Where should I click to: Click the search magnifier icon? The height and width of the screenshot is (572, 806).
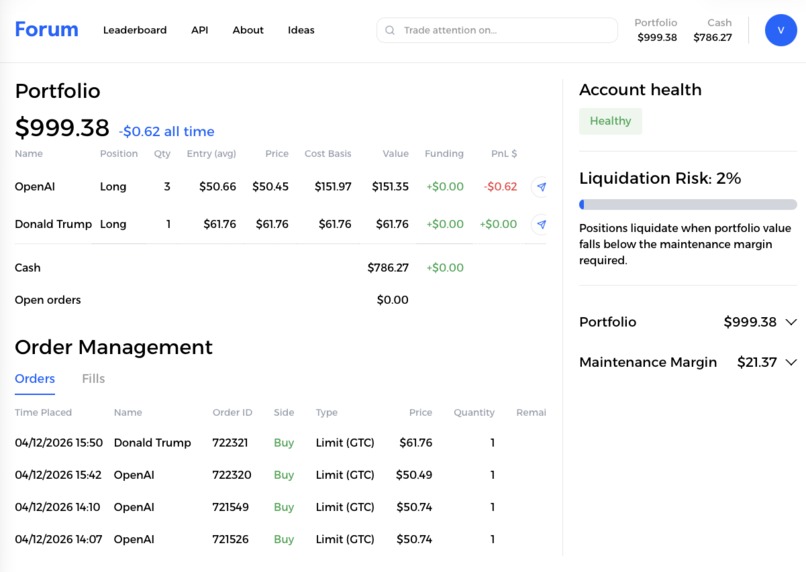click(x=390, y=30)
